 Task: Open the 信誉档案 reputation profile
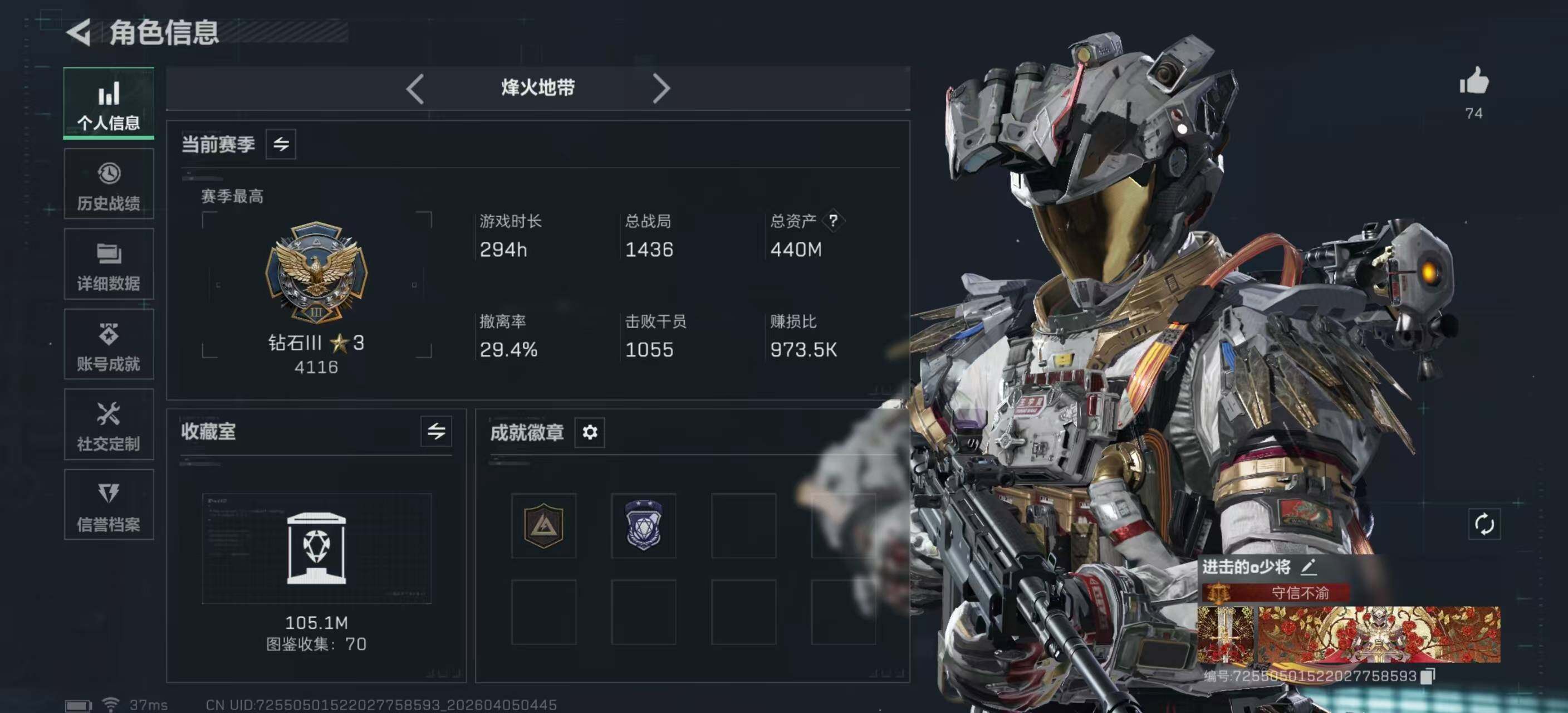(109, 505)
